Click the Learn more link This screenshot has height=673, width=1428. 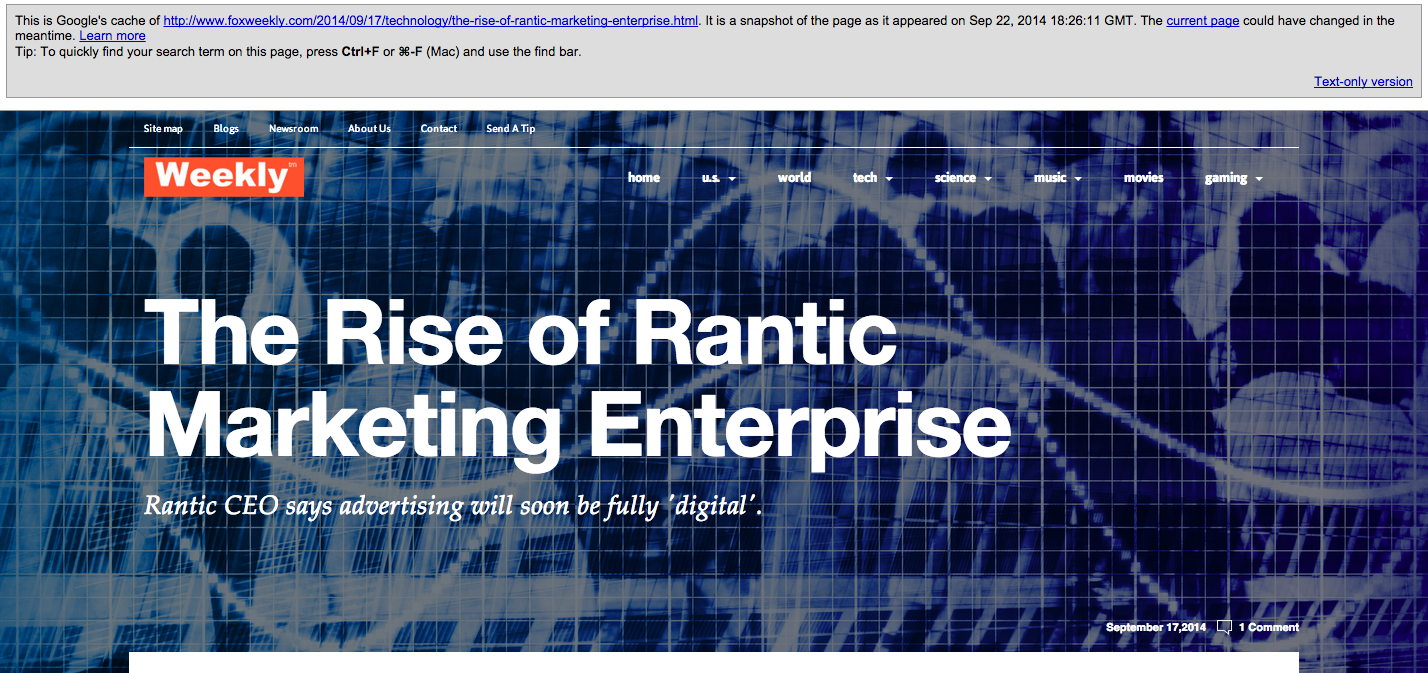(113, 35)
